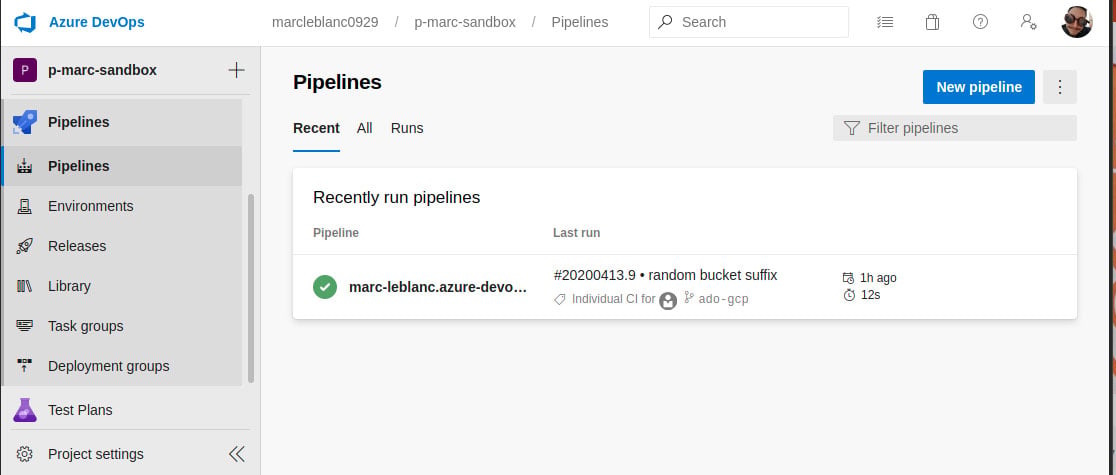
Task: Click the search magnifier icon
Action: pyautogui.click(x=665, y=22)
